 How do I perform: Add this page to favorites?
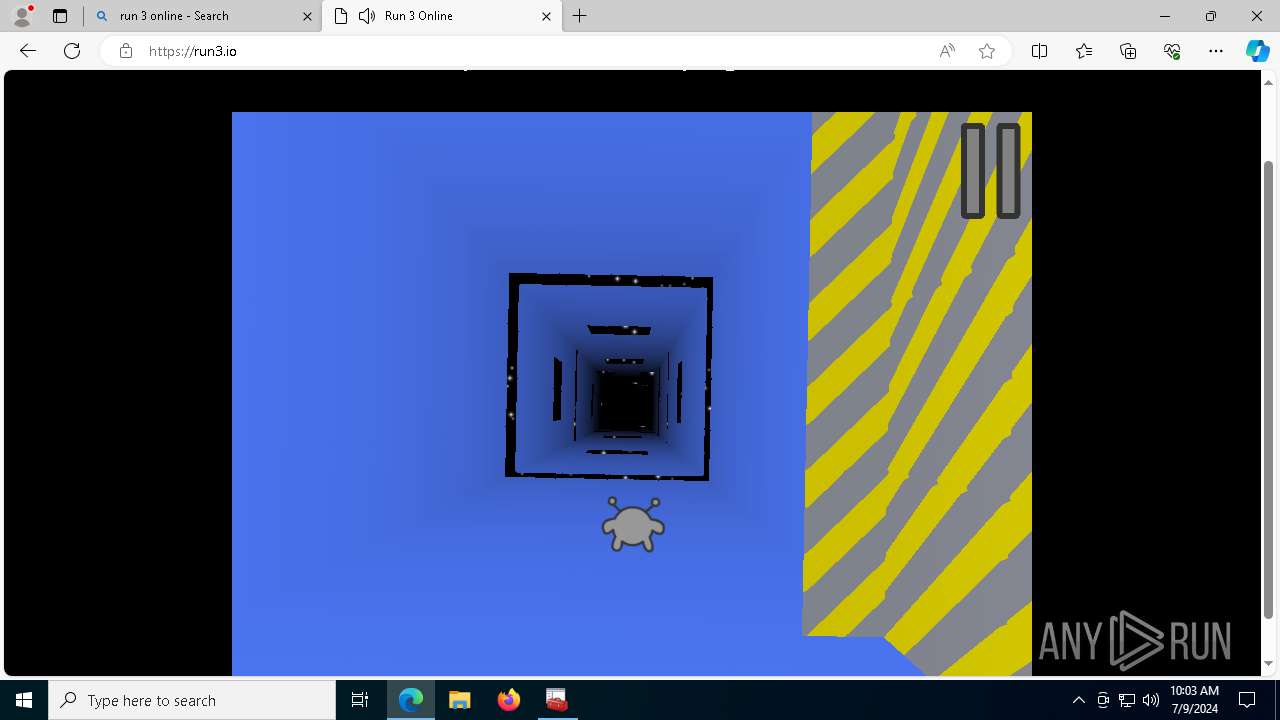(x=987, y=51)
